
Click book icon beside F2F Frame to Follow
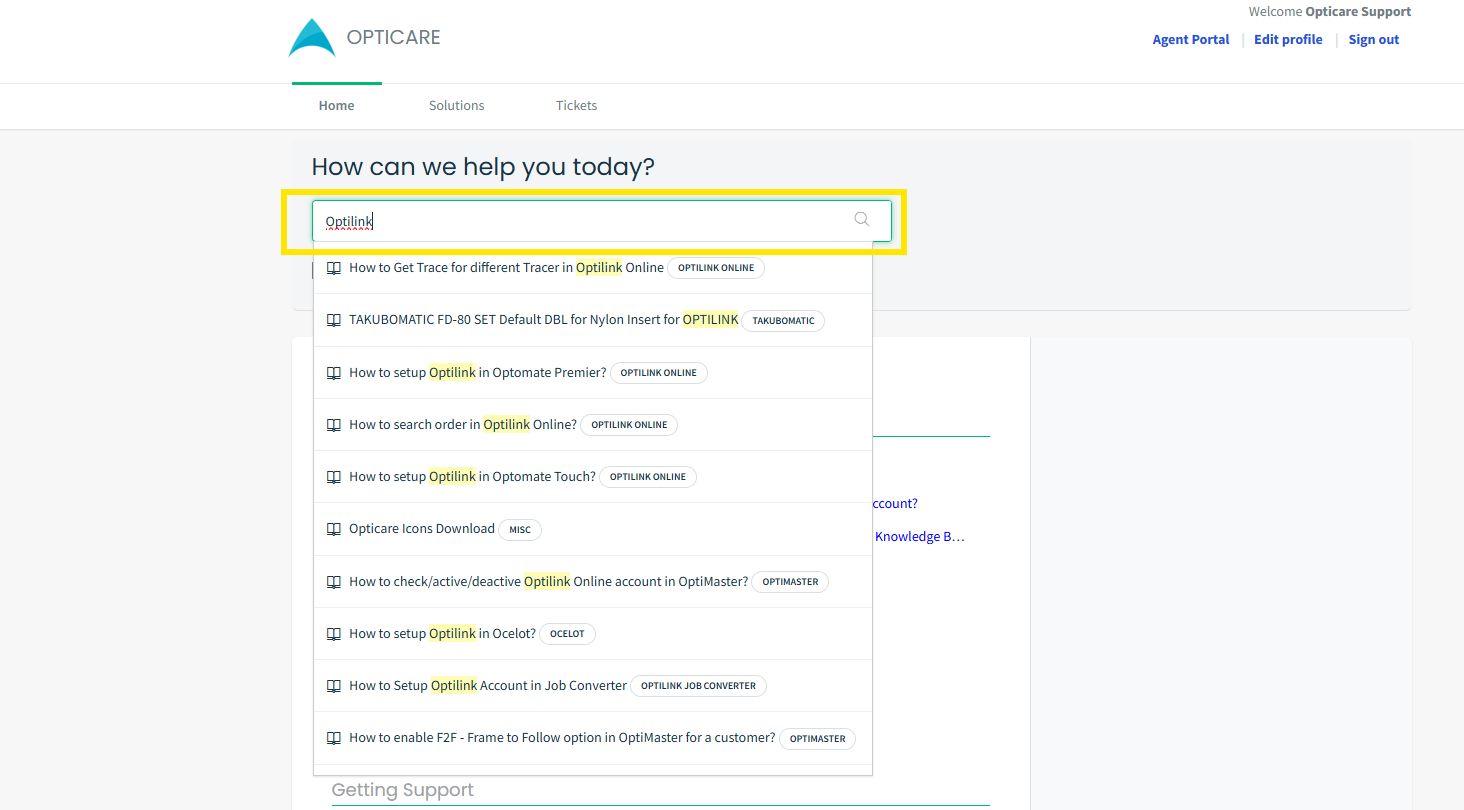[334, 738]
